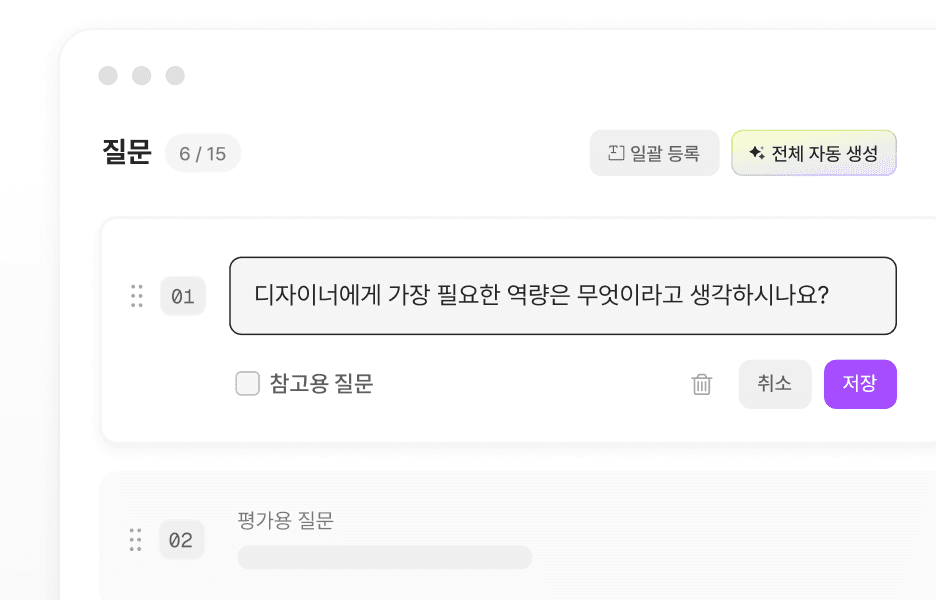Save the question with 저장
Image resolution: width=936 pixels, height=600 pixels.
pos(860,384)
